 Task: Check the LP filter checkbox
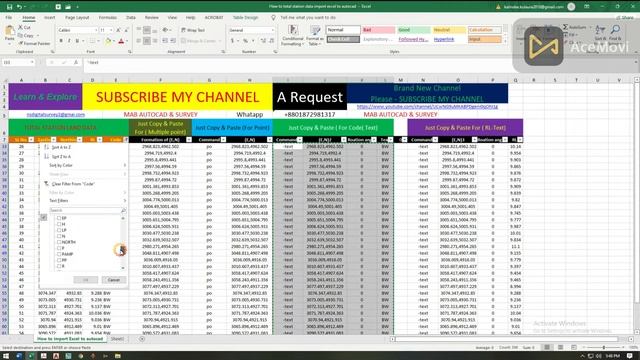(59, 230)
